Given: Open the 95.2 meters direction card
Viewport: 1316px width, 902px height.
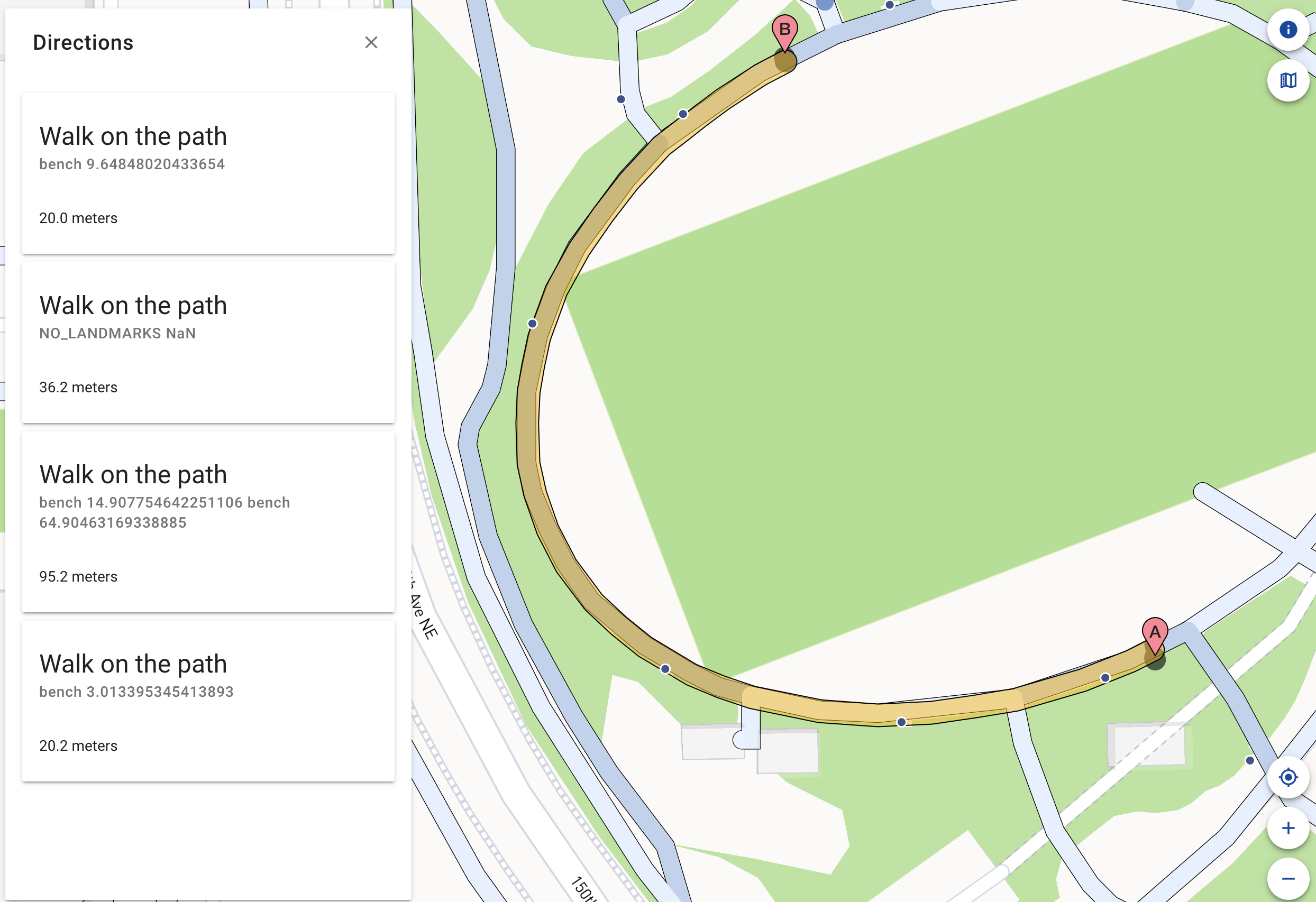Looking at the screenshot, I should (x=208, y=522).
